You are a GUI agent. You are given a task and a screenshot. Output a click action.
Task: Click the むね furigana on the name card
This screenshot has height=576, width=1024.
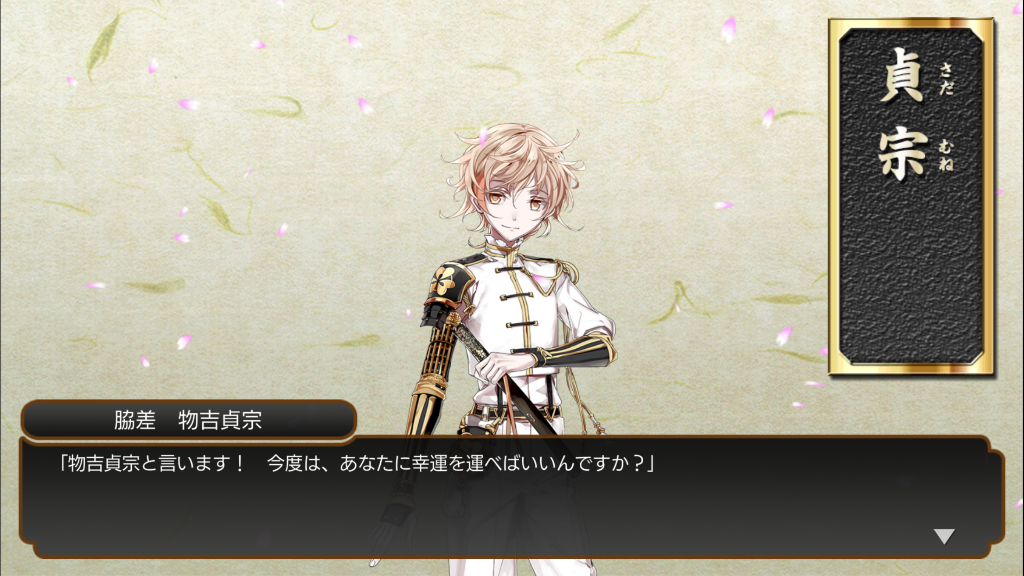[946, 155]
